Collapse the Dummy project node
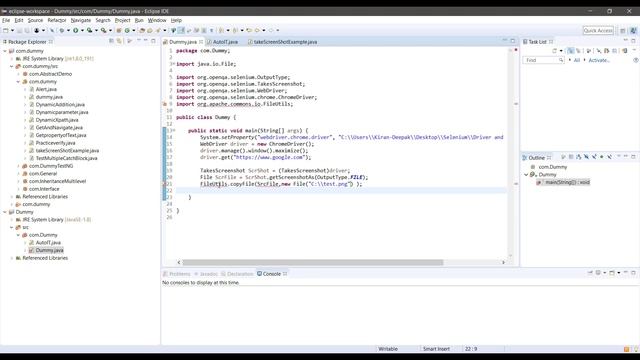 [x=5, y=212]
